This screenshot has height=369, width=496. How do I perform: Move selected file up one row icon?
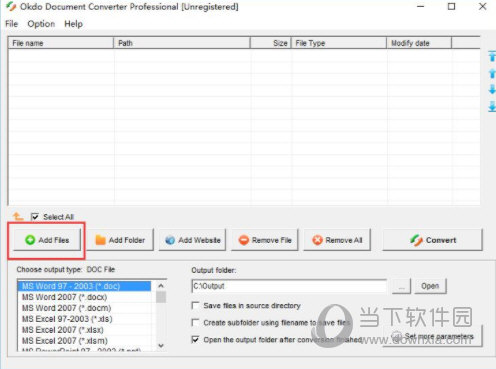(492, 73)
